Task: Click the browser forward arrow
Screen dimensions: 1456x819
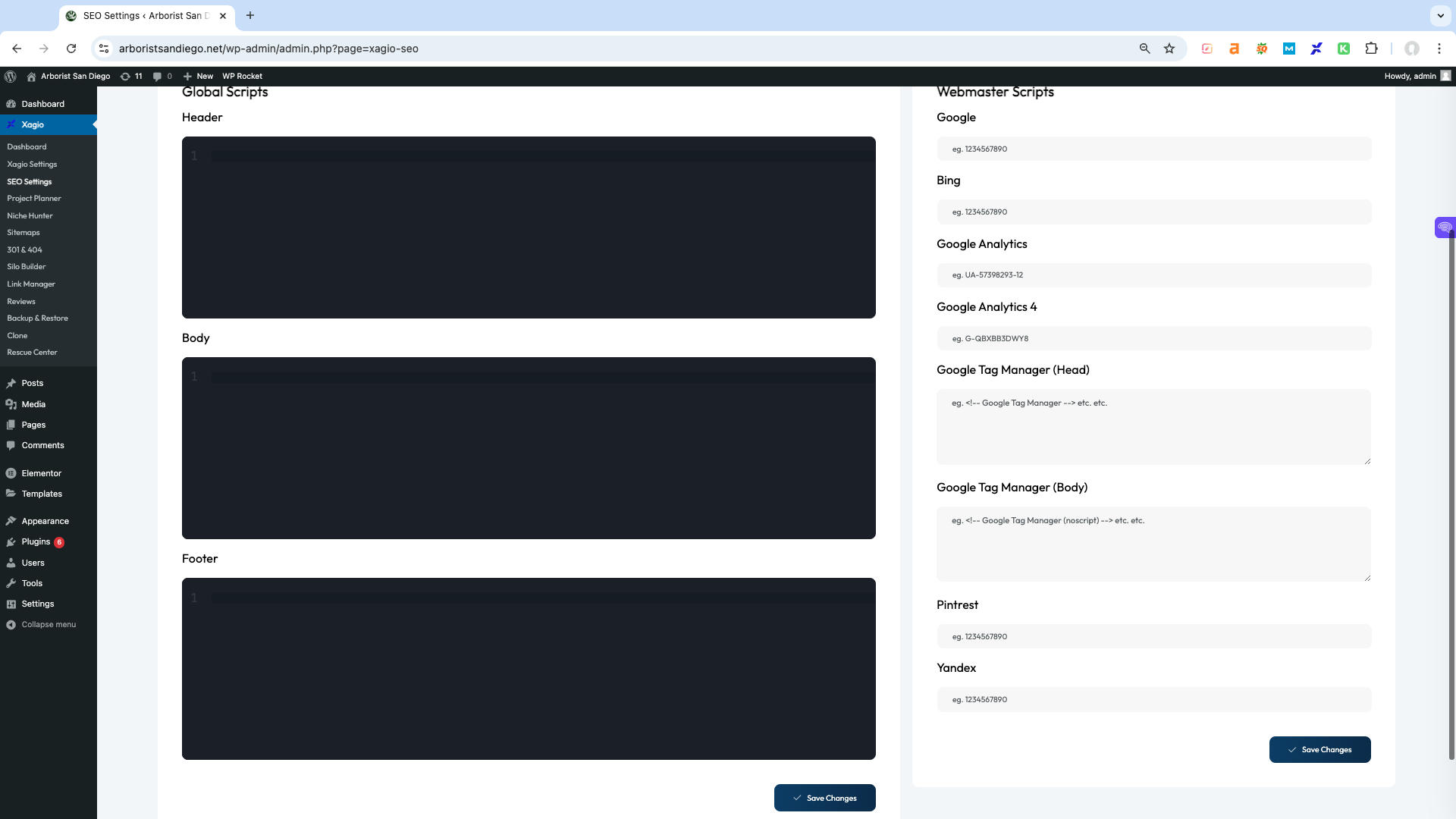Action: click(44, 49)
